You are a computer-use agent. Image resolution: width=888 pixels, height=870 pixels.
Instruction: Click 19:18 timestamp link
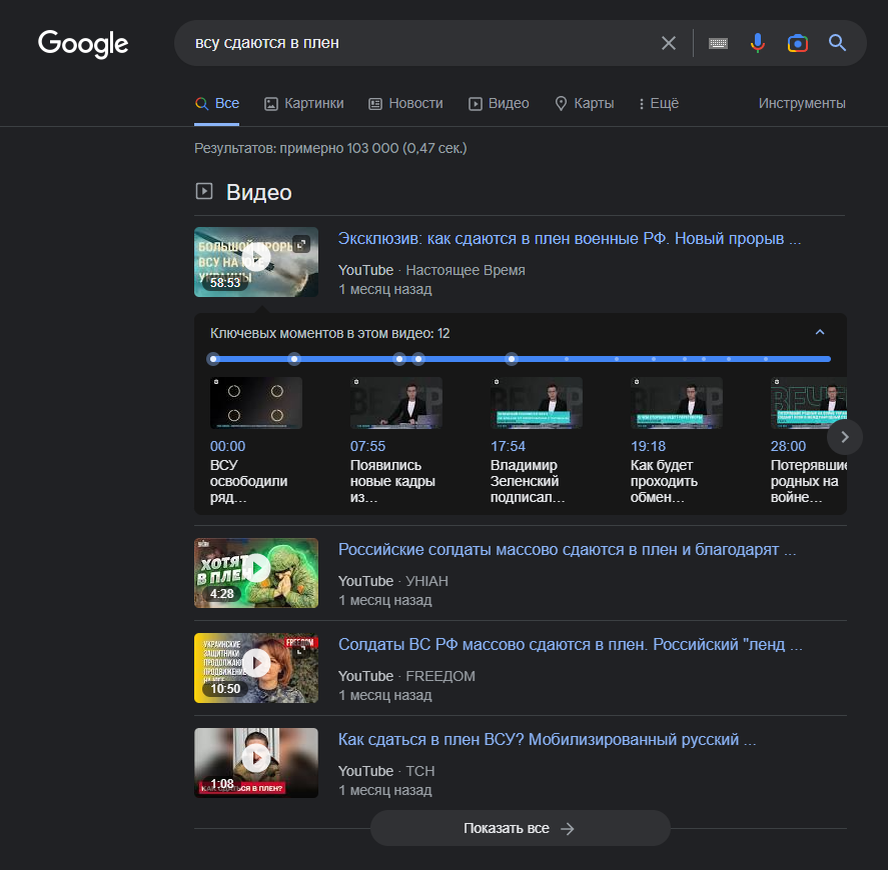[x=648, y=446]
